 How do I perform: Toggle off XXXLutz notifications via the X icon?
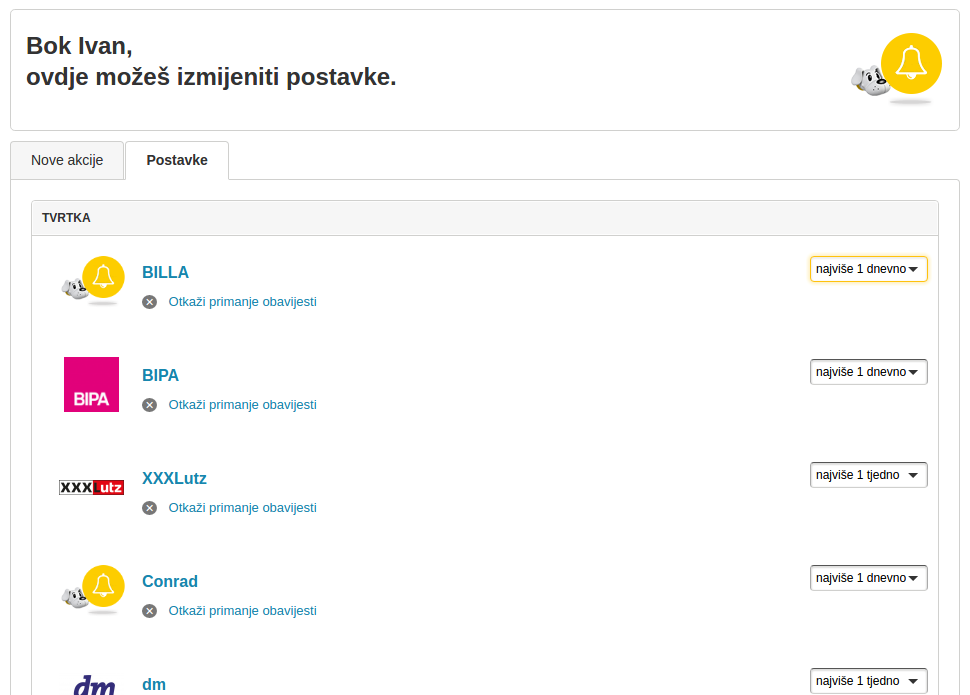click(149, 507)
